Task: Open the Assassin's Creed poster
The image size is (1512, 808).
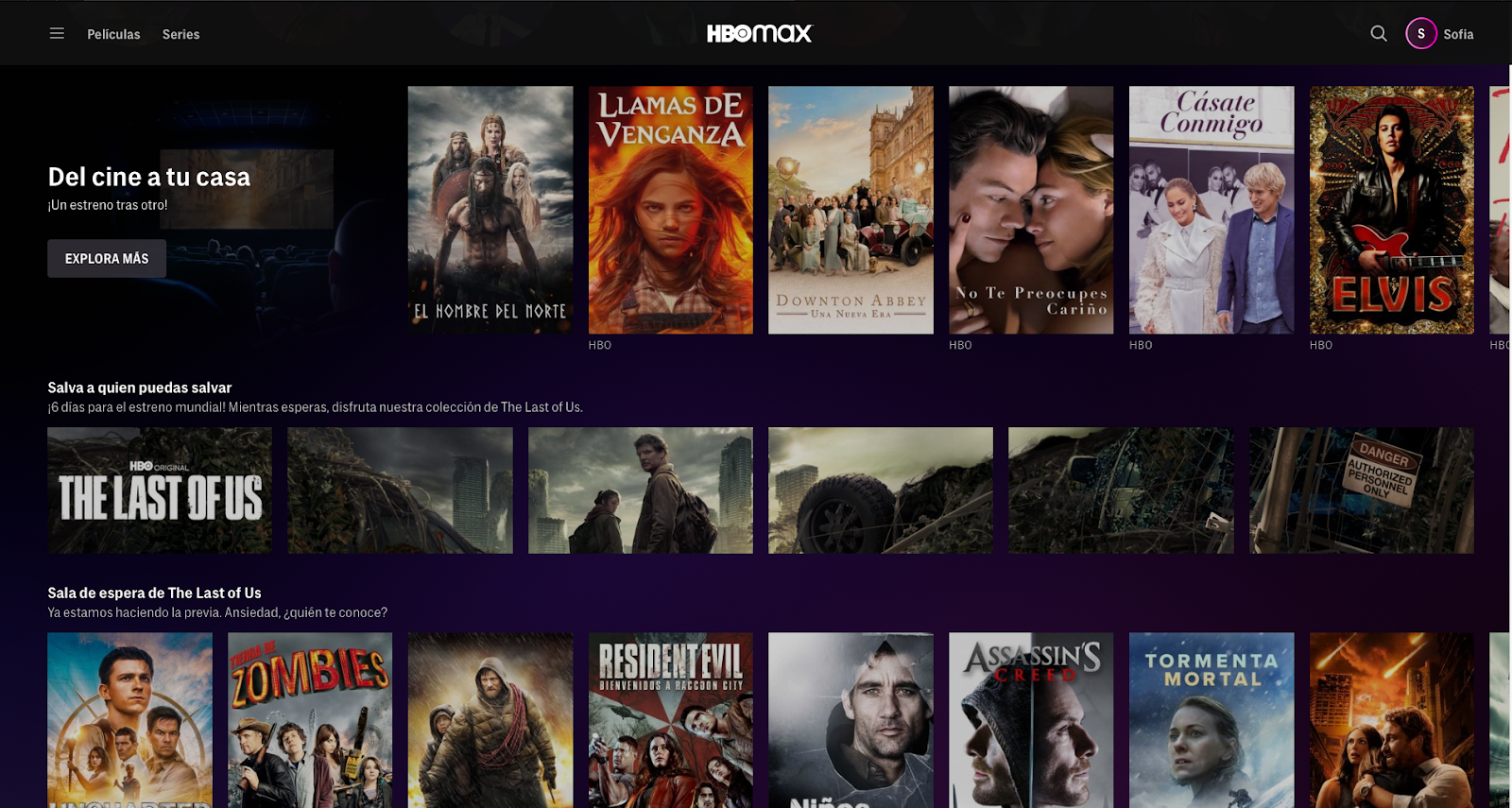Action: (x=1031, y=720)
